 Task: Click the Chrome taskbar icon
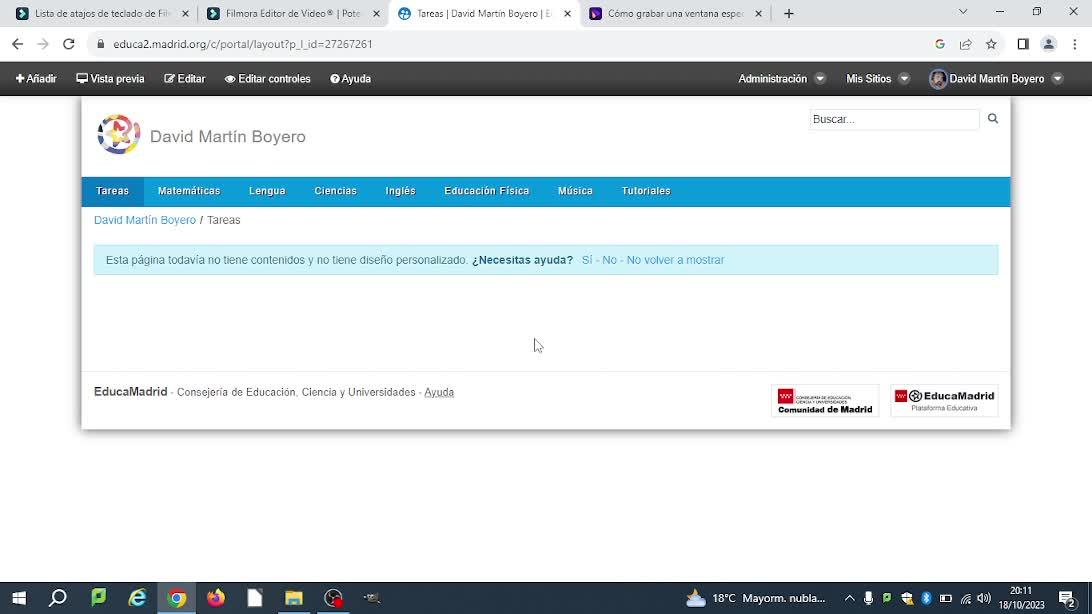click(x=176, y=598)
